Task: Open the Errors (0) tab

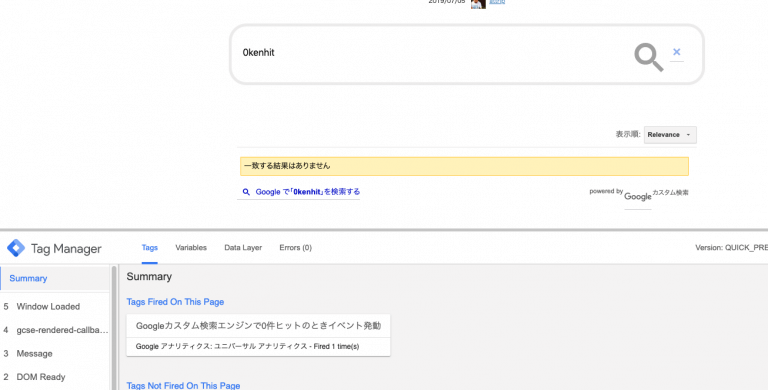Action: point(295,248)
